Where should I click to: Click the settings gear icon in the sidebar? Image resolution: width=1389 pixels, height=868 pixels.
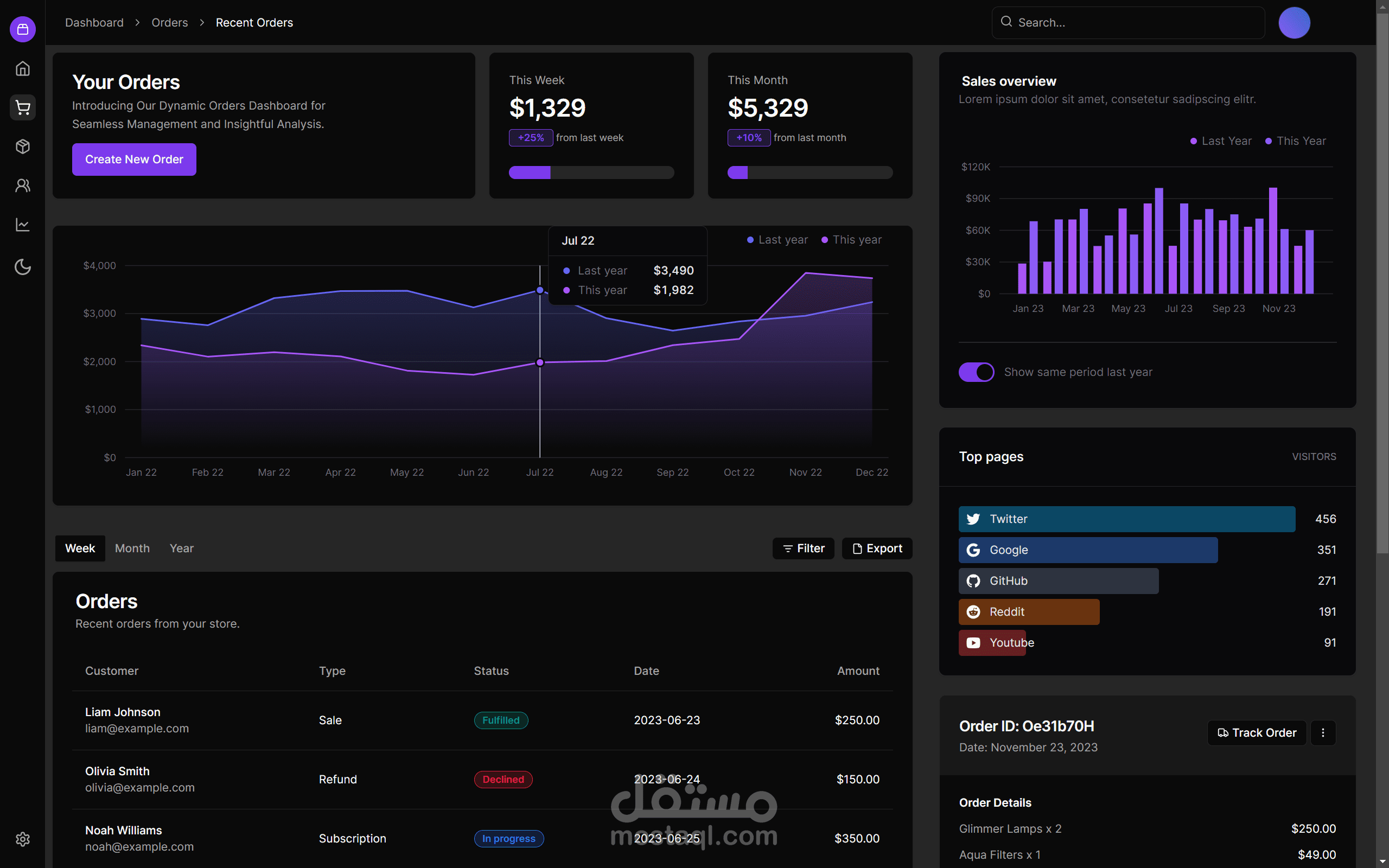coord(22,839)
